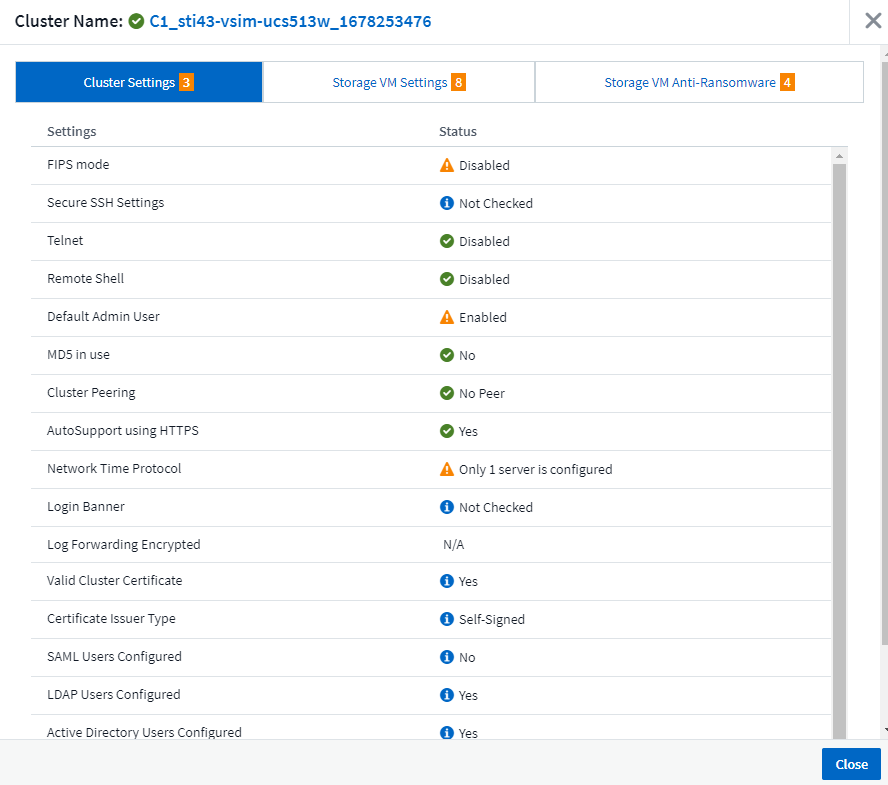
Task: Dismiss the dialog with the X button
Action: click(x=872, y=21)
